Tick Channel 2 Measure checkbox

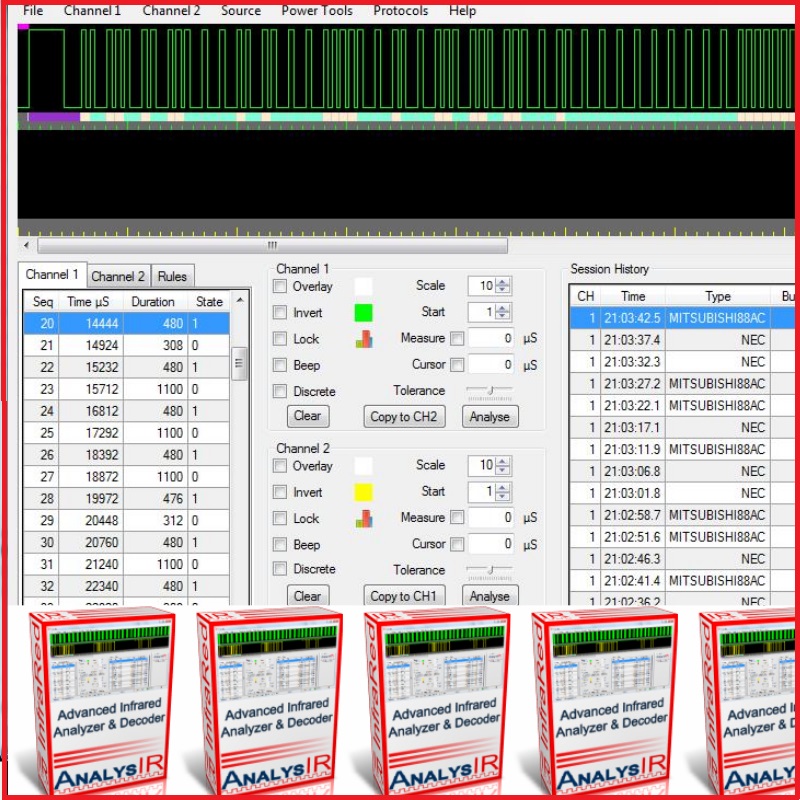coord(458,517)
